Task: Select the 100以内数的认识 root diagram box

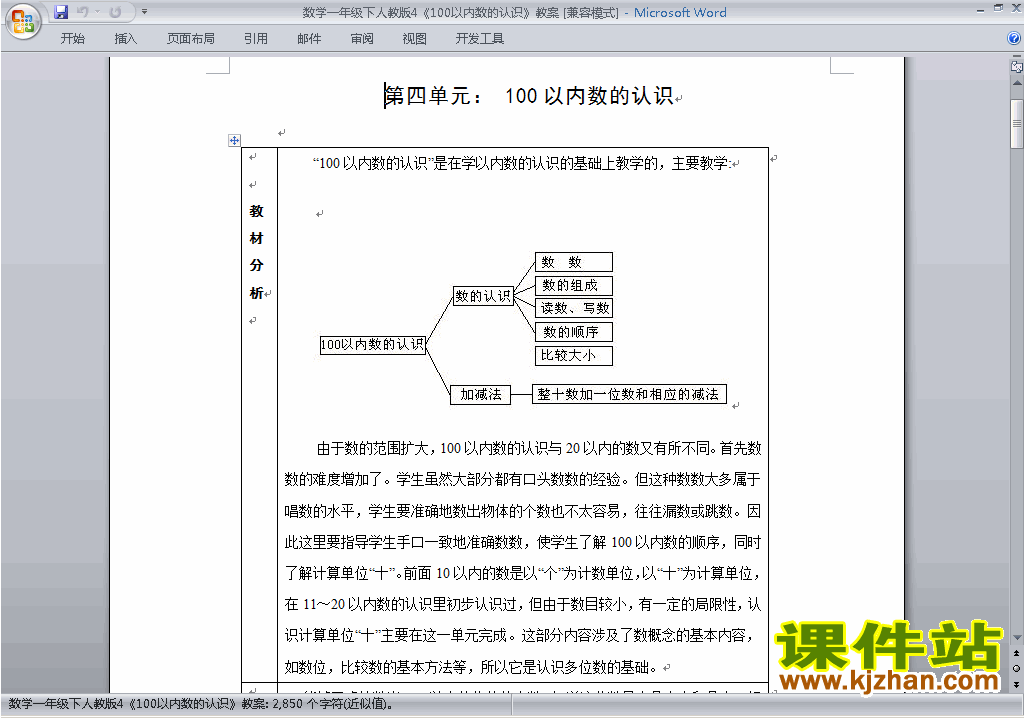Action: 372,344
